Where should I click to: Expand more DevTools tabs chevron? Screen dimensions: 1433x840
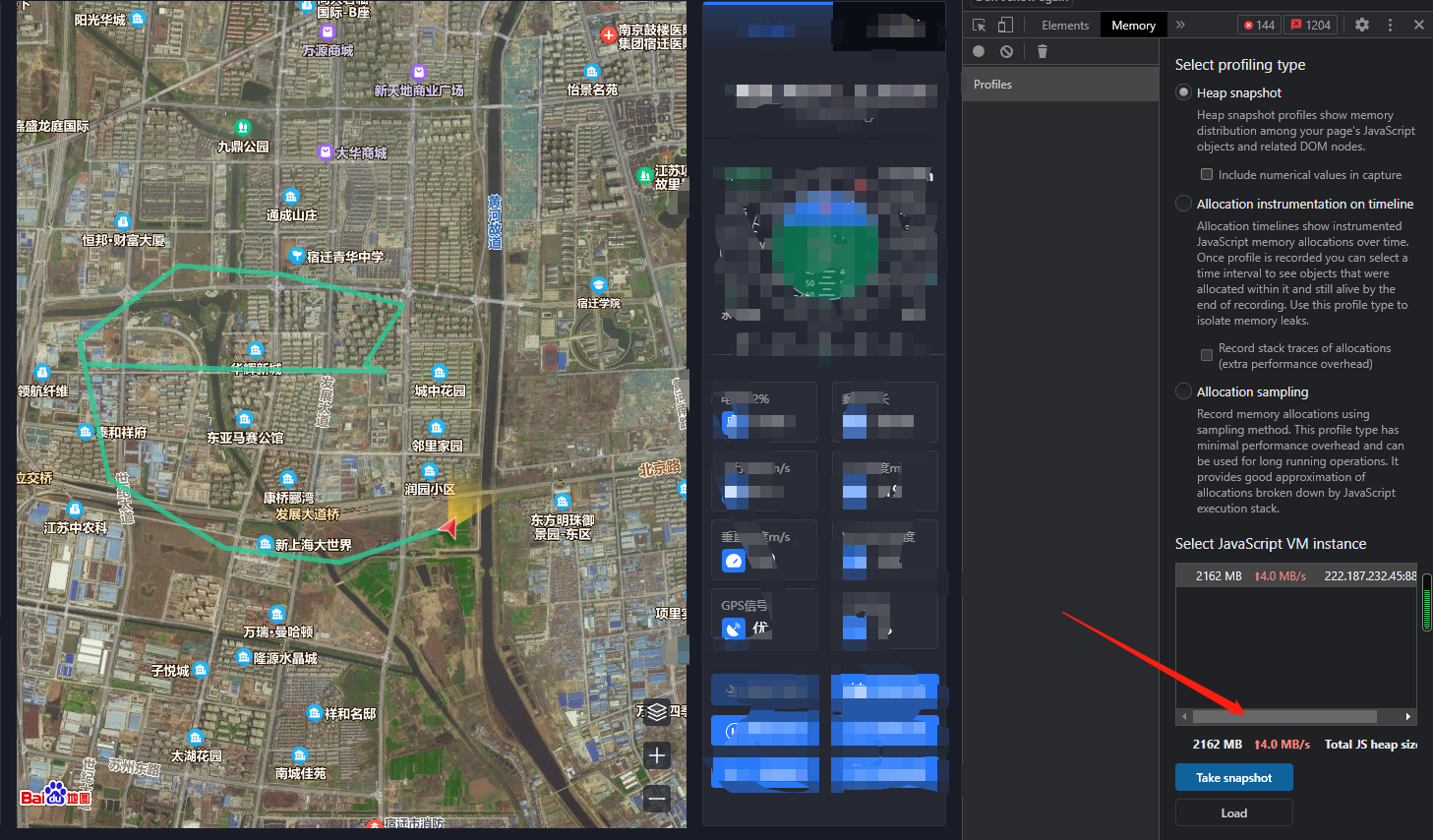[1180, 25]
